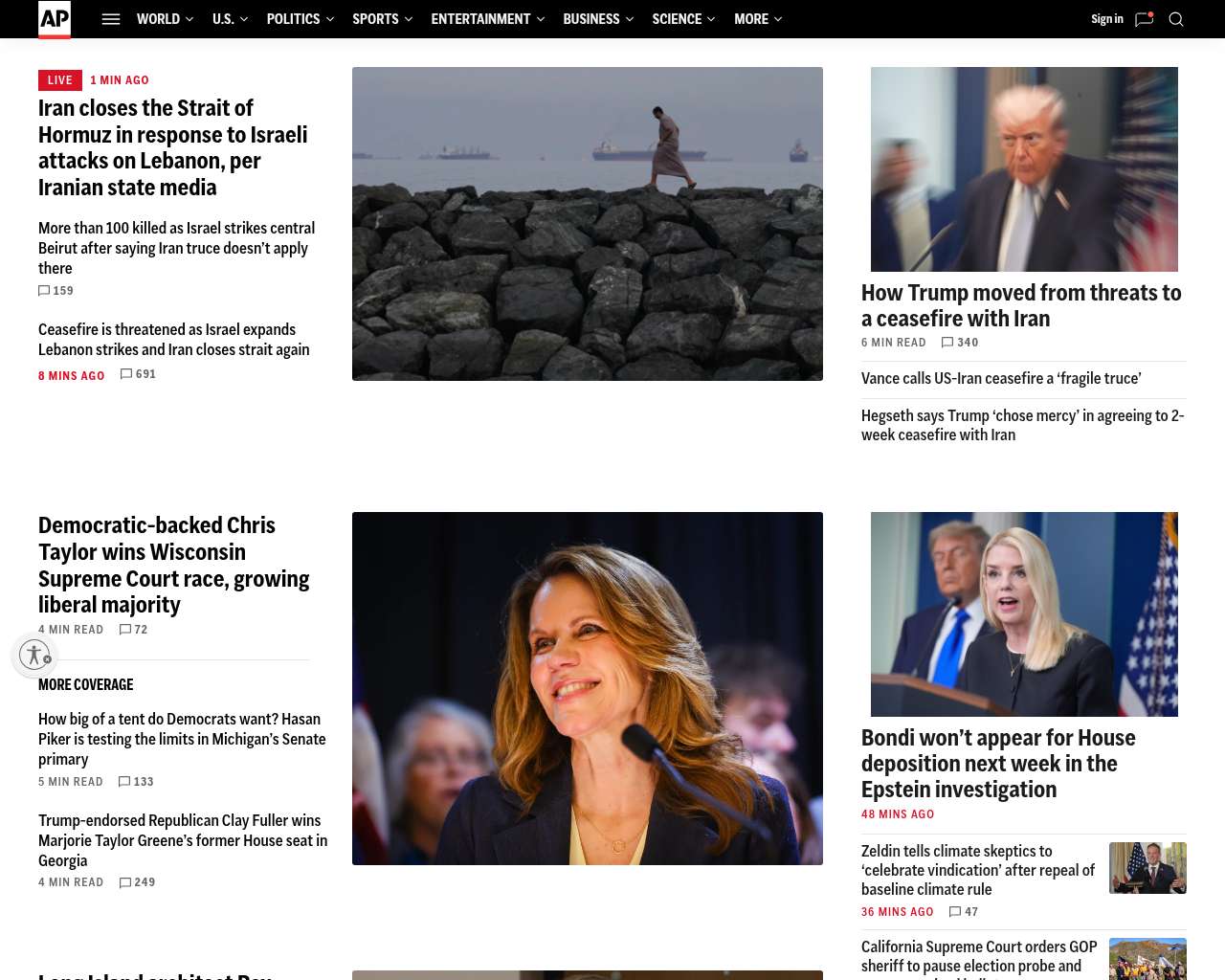Open the search magnifier icon
Image resolution: width=1225 pixels, height=980 pixels.
(1176, 19)
